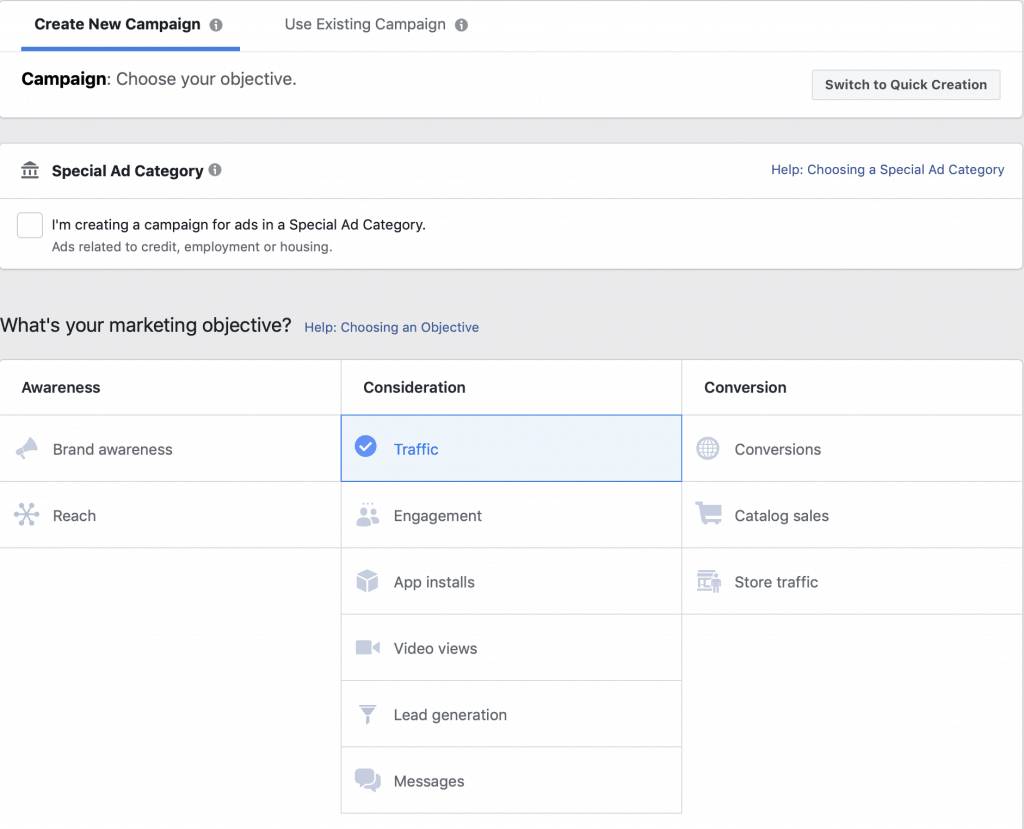Click the Video views camera icon
1024x829 pixels.
(367, 648)
